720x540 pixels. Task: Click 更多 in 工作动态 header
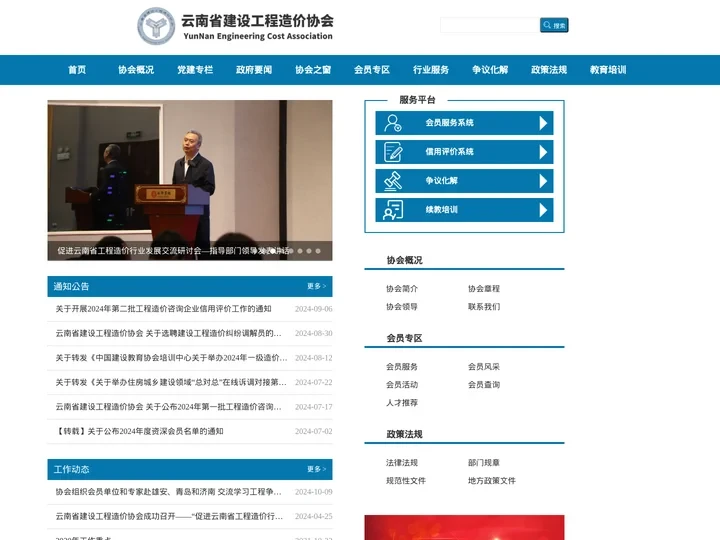point(316,469)
